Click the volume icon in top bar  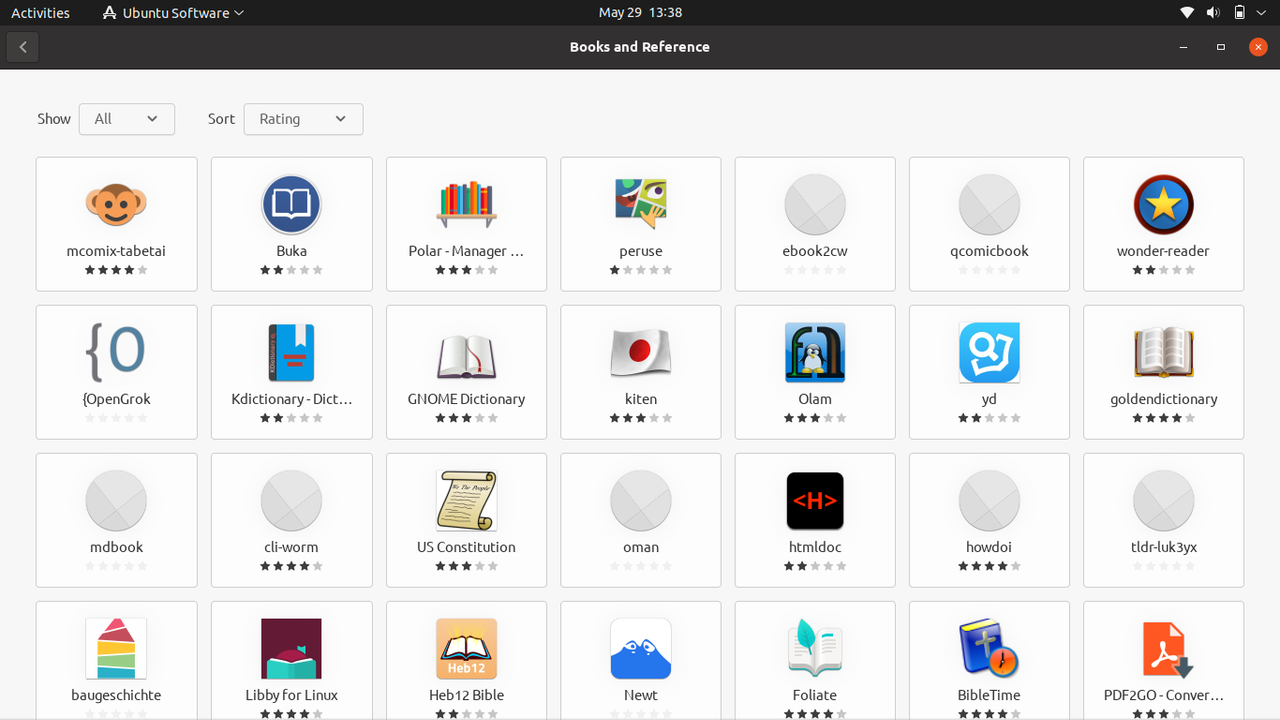click(x=1213, y=13)
